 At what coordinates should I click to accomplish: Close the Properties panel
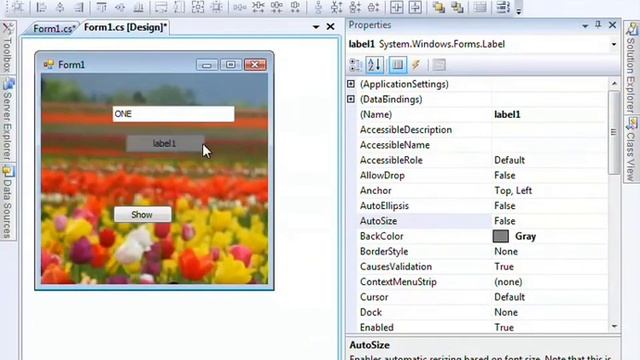pos(612,25)
